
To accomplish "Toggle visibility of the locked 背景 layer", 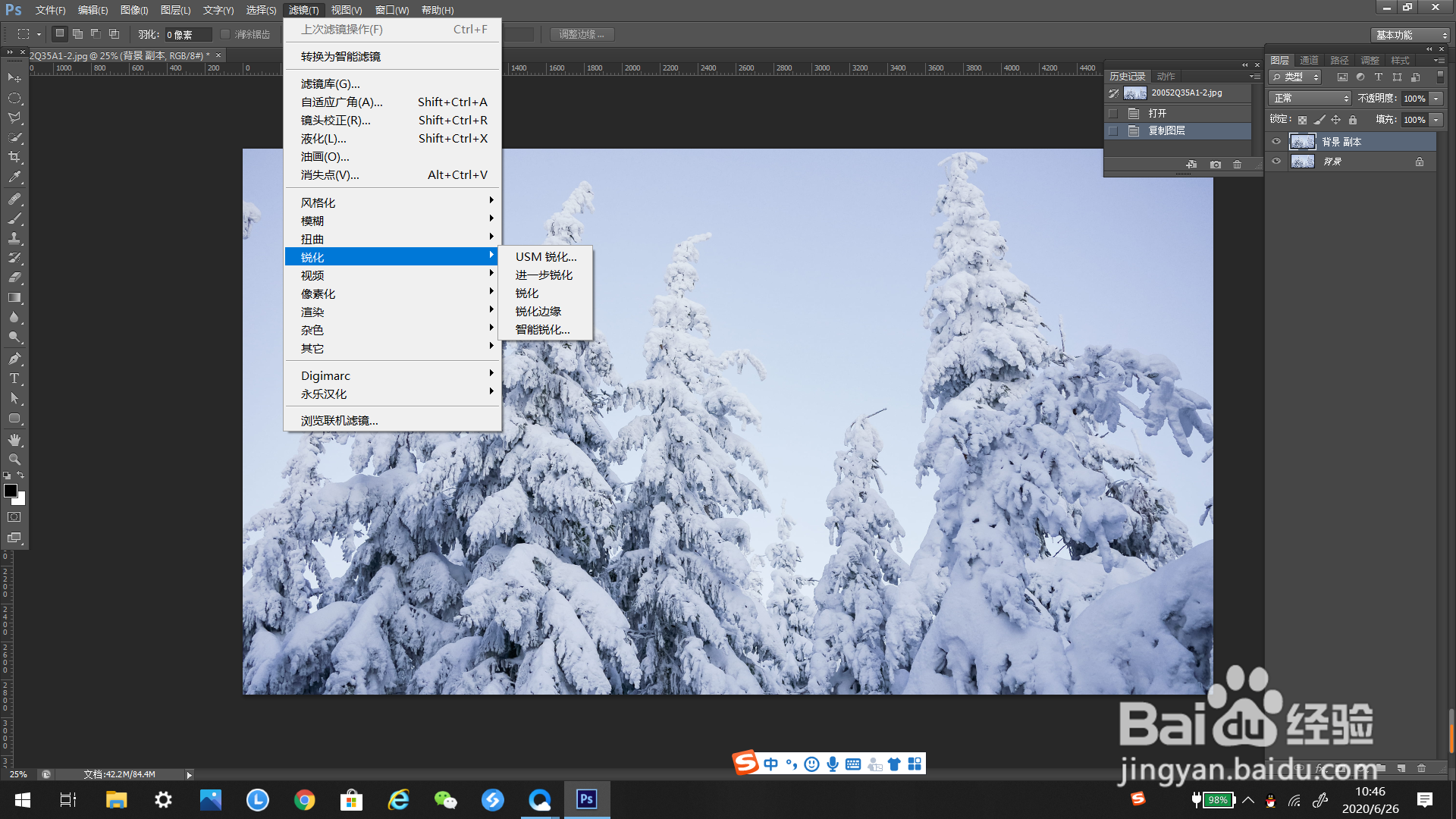I will (1276, 162).
